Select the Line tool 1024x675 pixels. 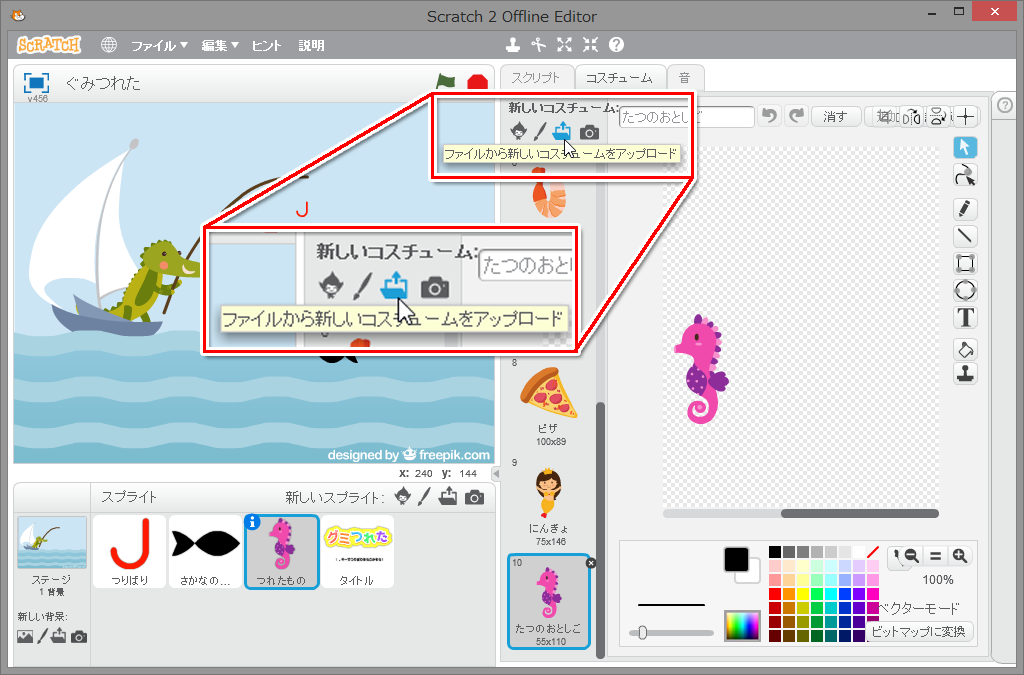click(965, 236)
